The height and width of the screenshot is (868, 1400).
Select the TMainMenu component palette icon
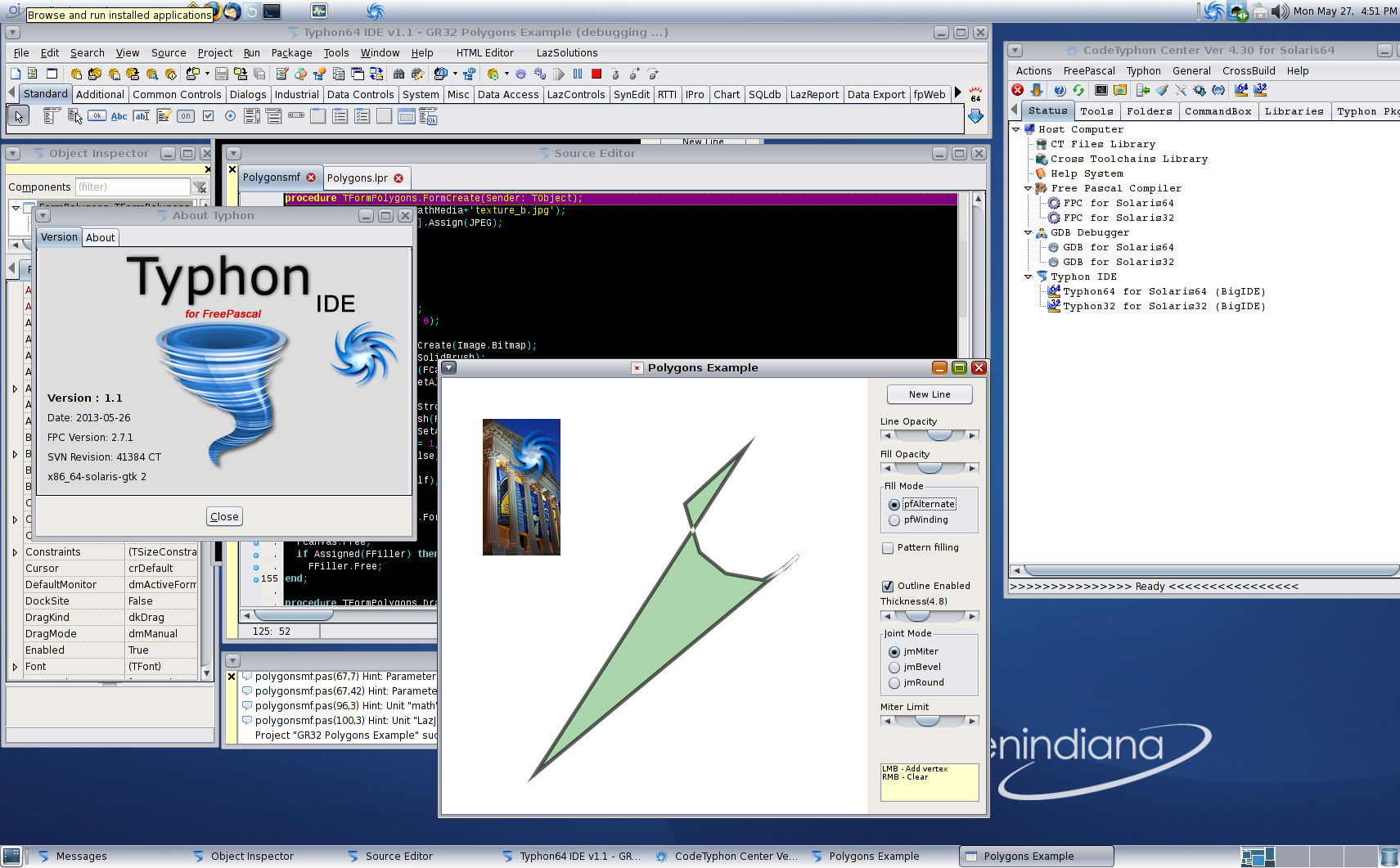coord(52,115)
